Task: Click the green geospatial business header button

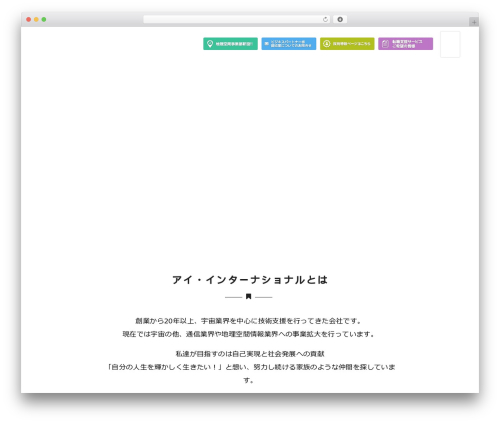Action: tap(230, 44)
